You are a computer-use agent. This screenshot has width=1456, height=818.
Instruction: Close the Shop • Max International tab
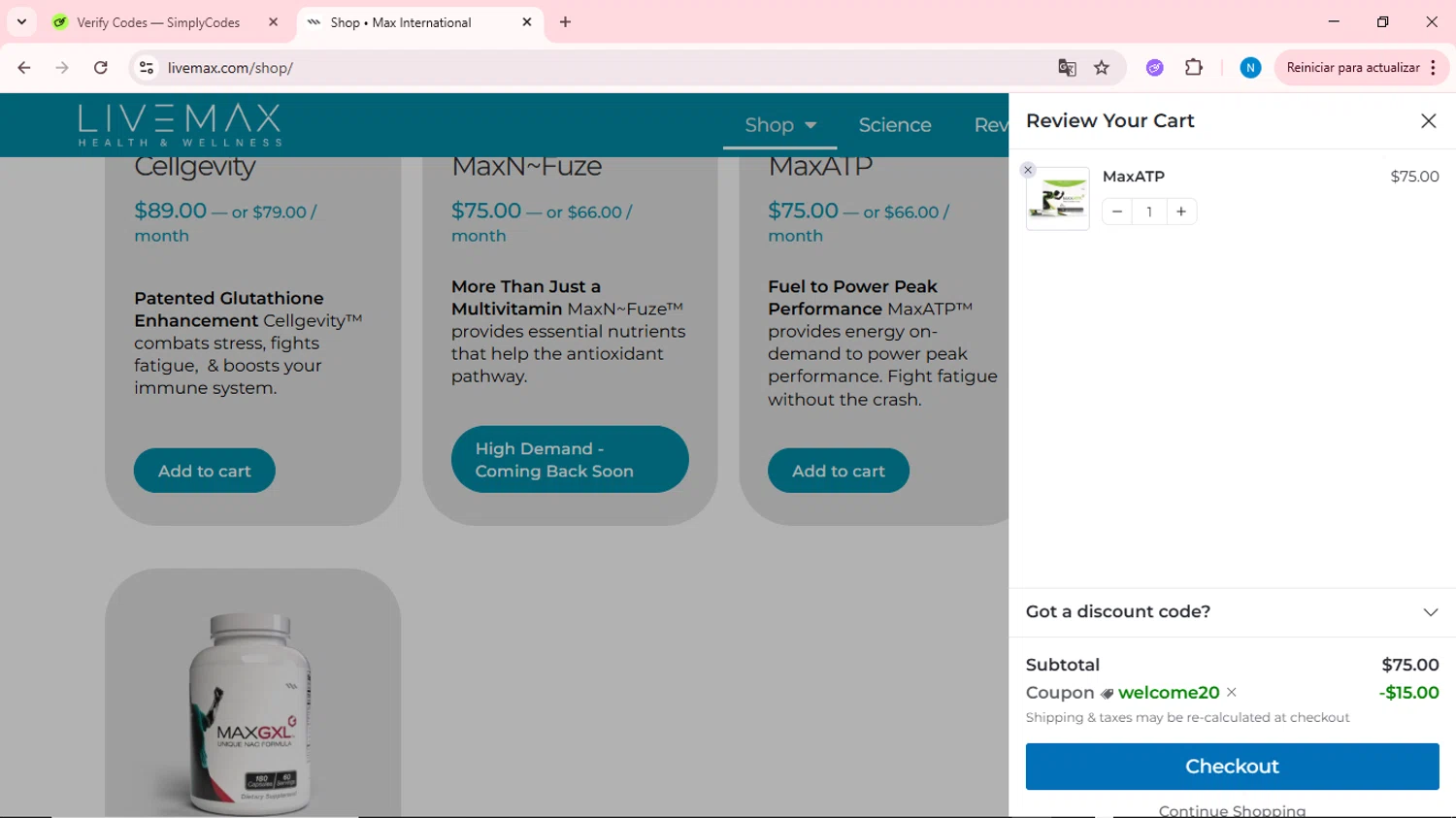tap(527, 21)
